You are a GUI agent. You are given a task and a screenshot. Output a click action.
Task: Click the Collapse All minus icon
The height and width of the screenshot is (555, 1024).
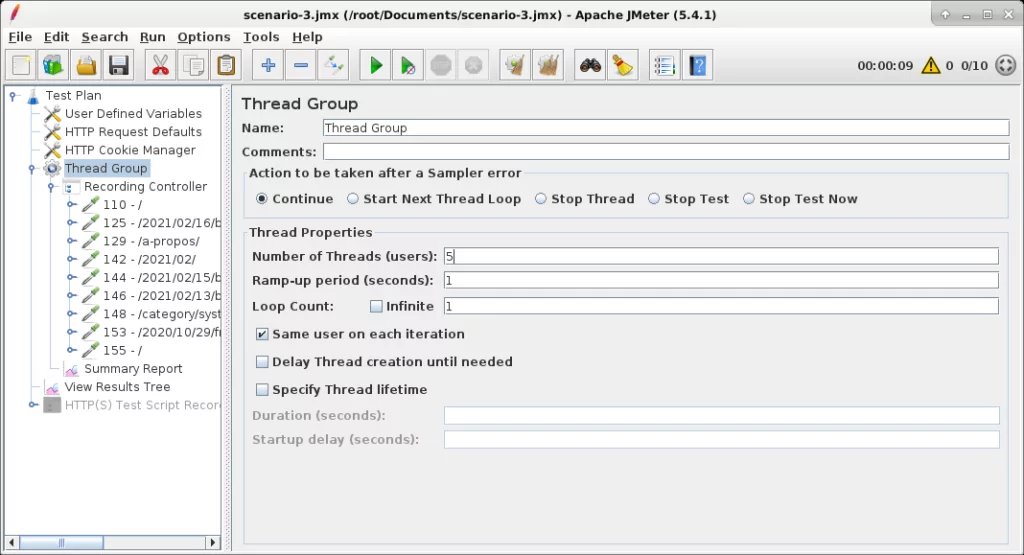tap(301, 65)
